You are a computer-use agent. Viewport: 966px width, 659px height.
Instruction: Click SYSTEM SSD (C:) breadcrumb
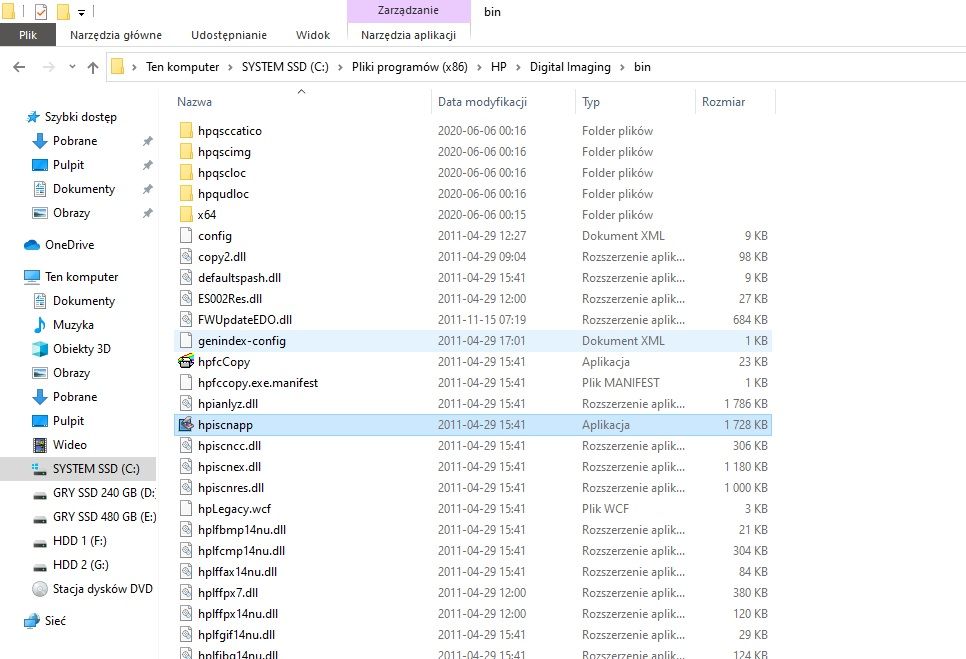[285, 67]
